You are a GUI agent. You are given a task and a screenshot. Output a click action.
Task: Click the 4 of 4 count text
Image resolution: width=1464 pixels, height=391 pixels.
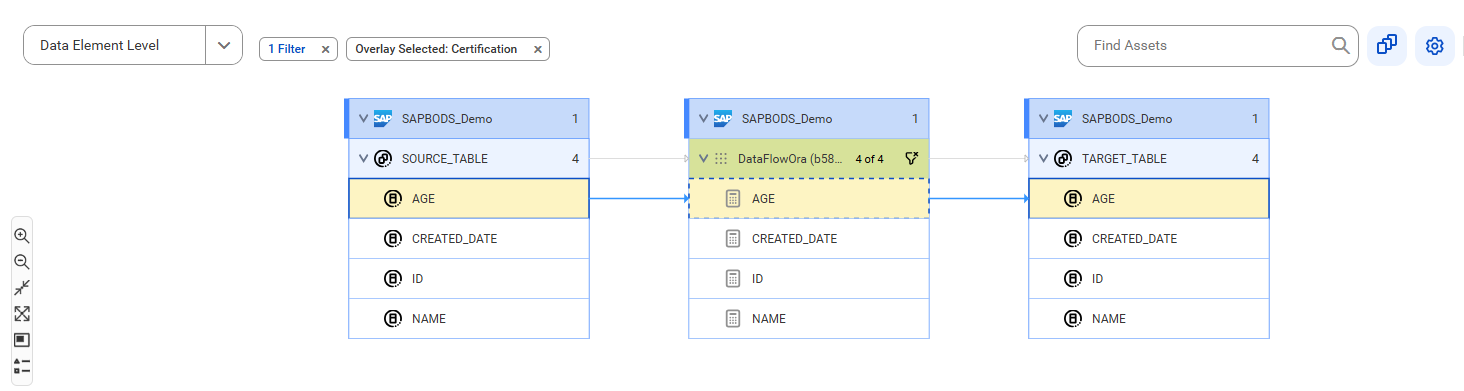[x=870, y=158]
